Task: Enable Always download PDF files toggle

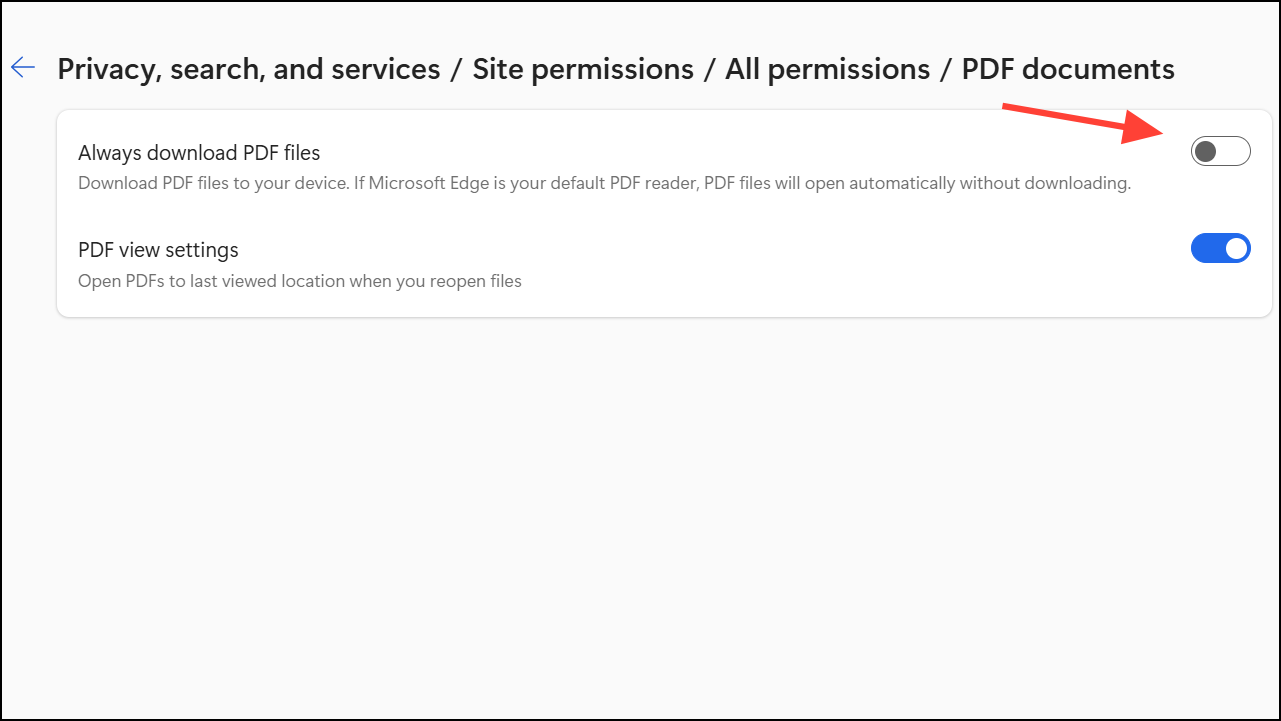Action: (1220, 152)
